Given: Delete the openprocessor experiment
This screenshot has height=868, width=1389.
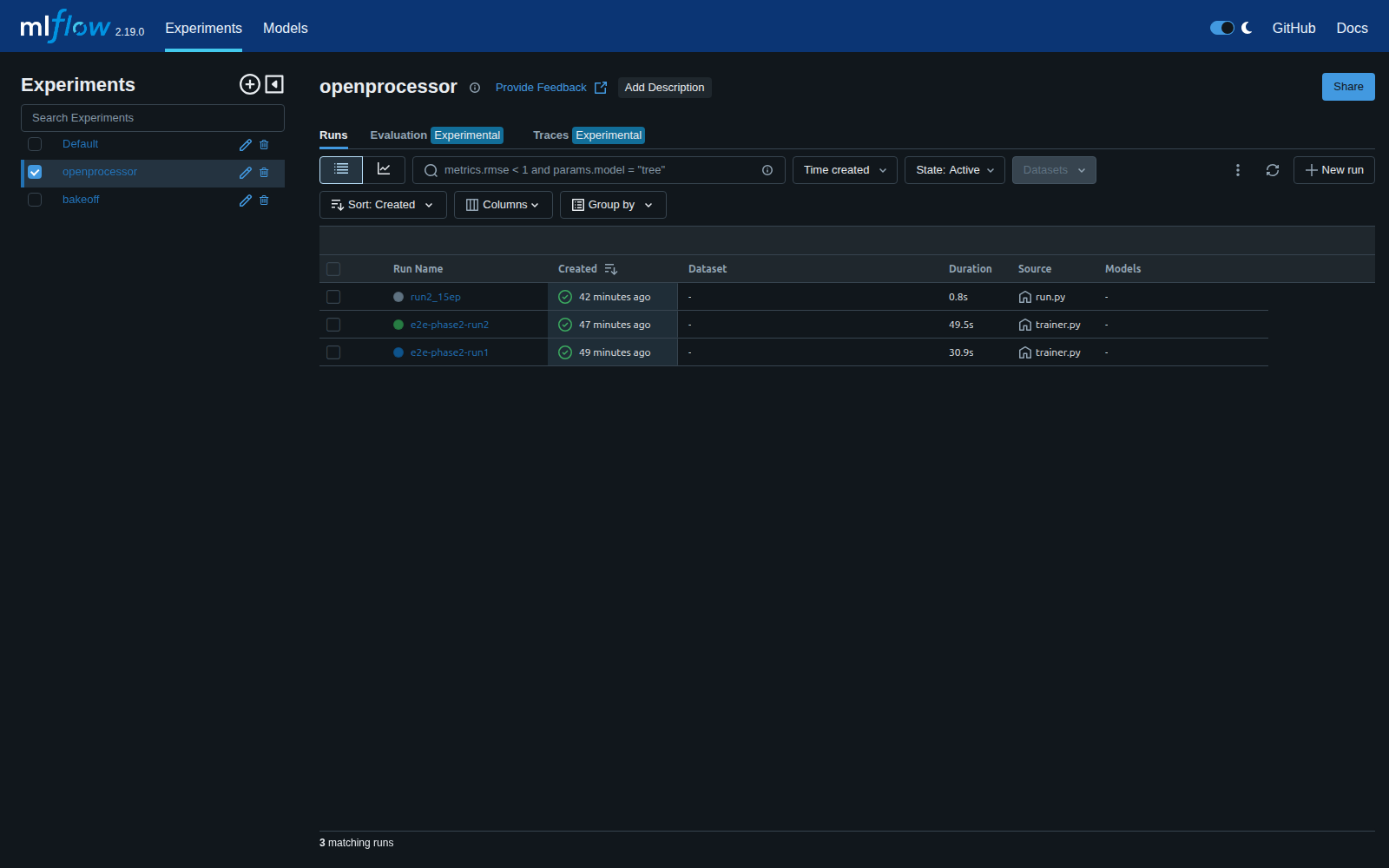Looking at the screenshot, I should tap(264, 173).
